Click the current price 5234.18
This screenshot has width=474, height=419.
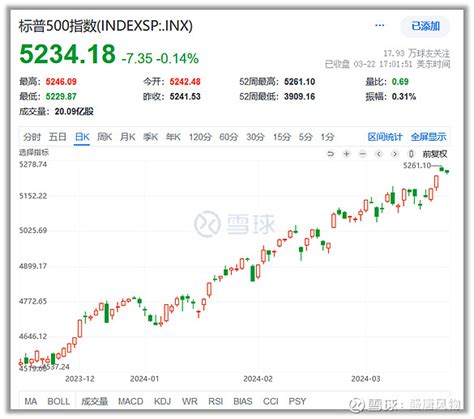(x=67, y=54)
